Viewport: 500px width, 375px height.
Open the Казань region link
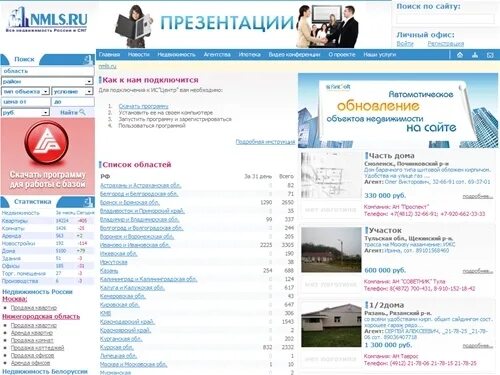point(109,271)
